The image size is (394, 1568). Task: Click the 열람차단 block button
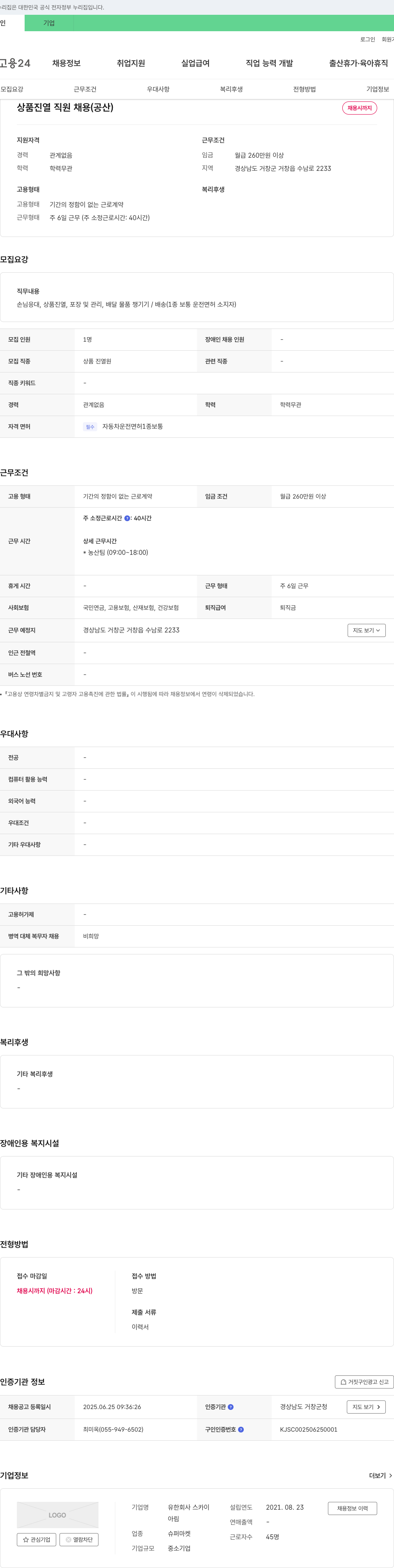tap(79, 1539)
